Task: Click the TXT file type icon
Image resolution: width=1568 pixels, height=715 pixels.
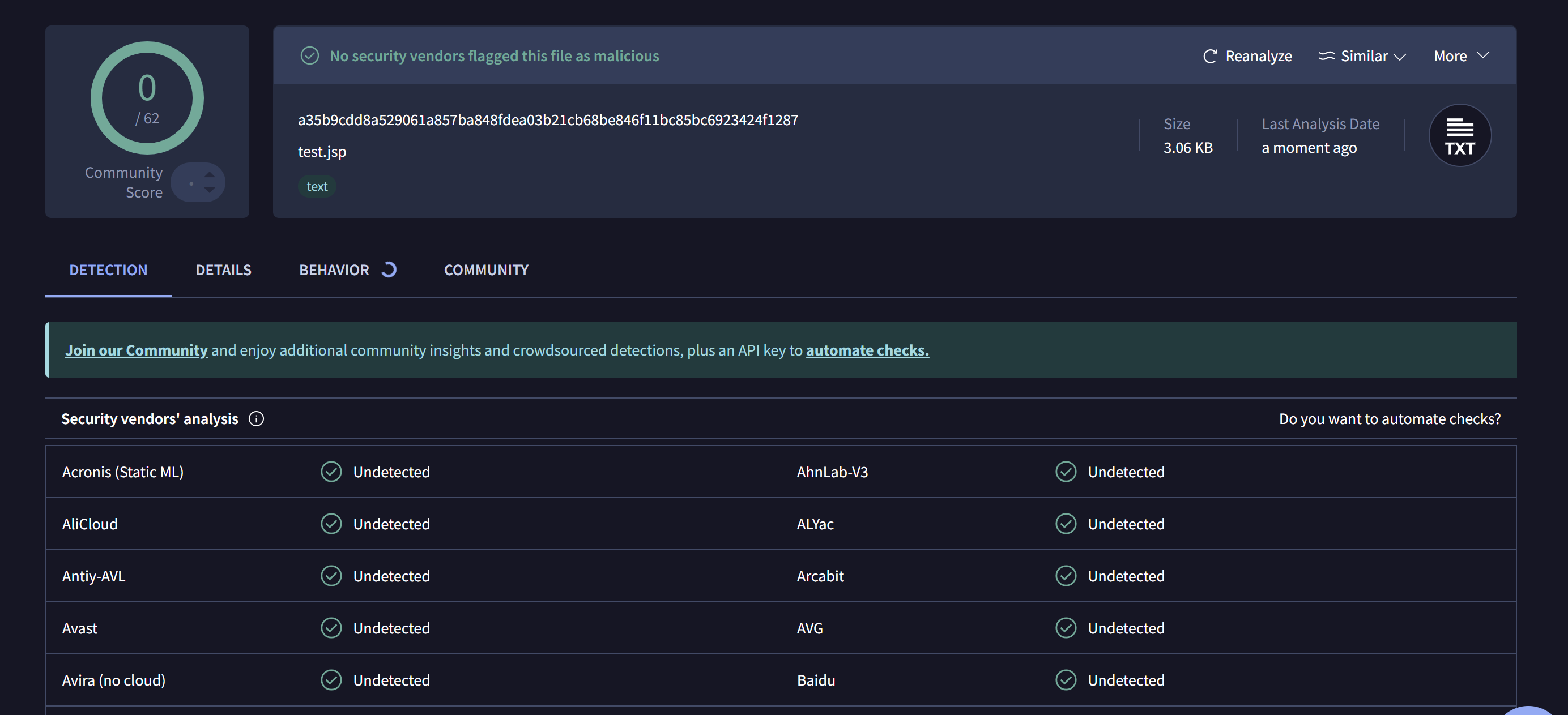Action: [x=1459, y=135]
